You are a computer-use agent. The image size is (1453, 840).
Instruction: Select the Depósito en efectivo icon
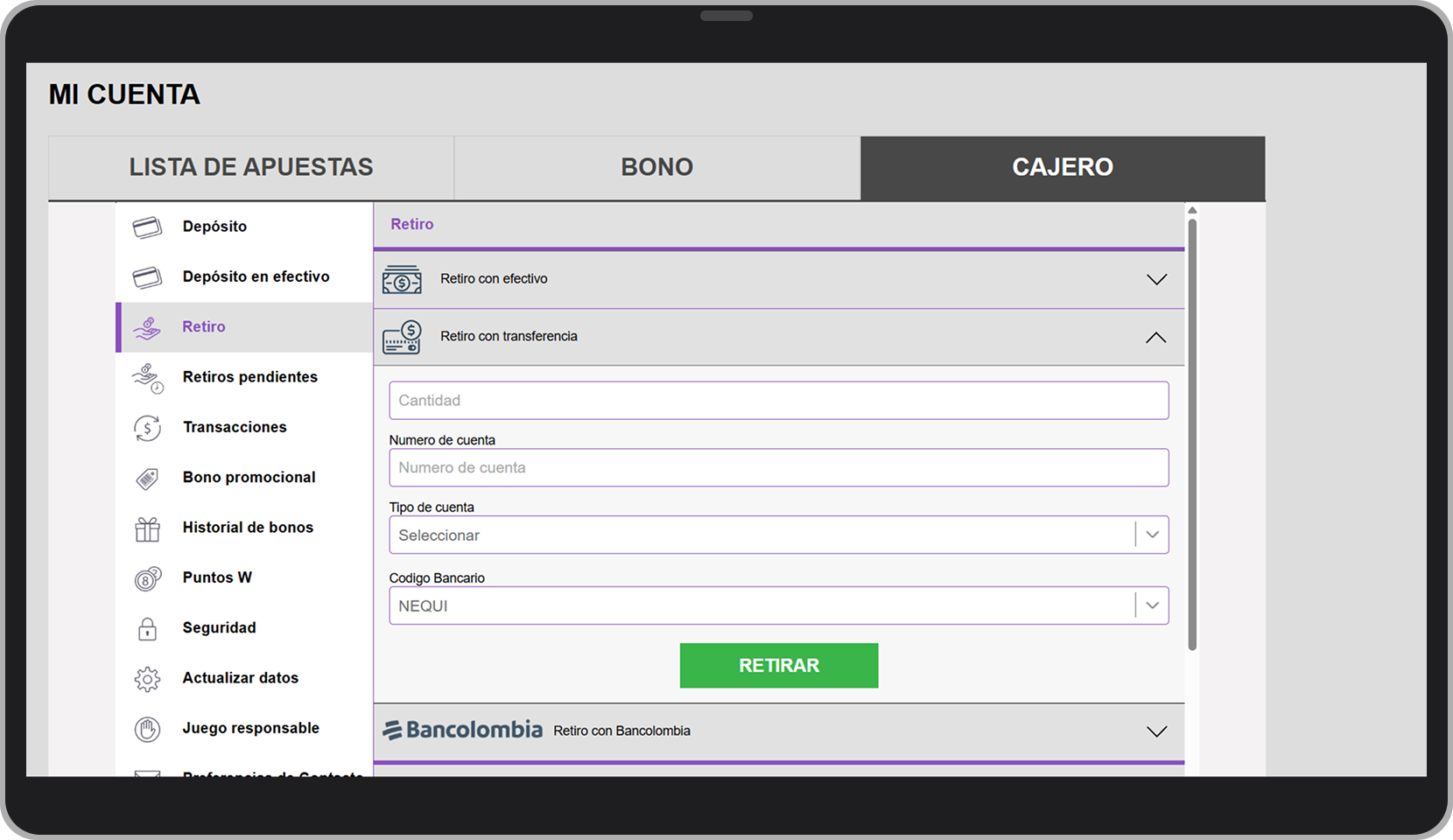click(147, 276)
